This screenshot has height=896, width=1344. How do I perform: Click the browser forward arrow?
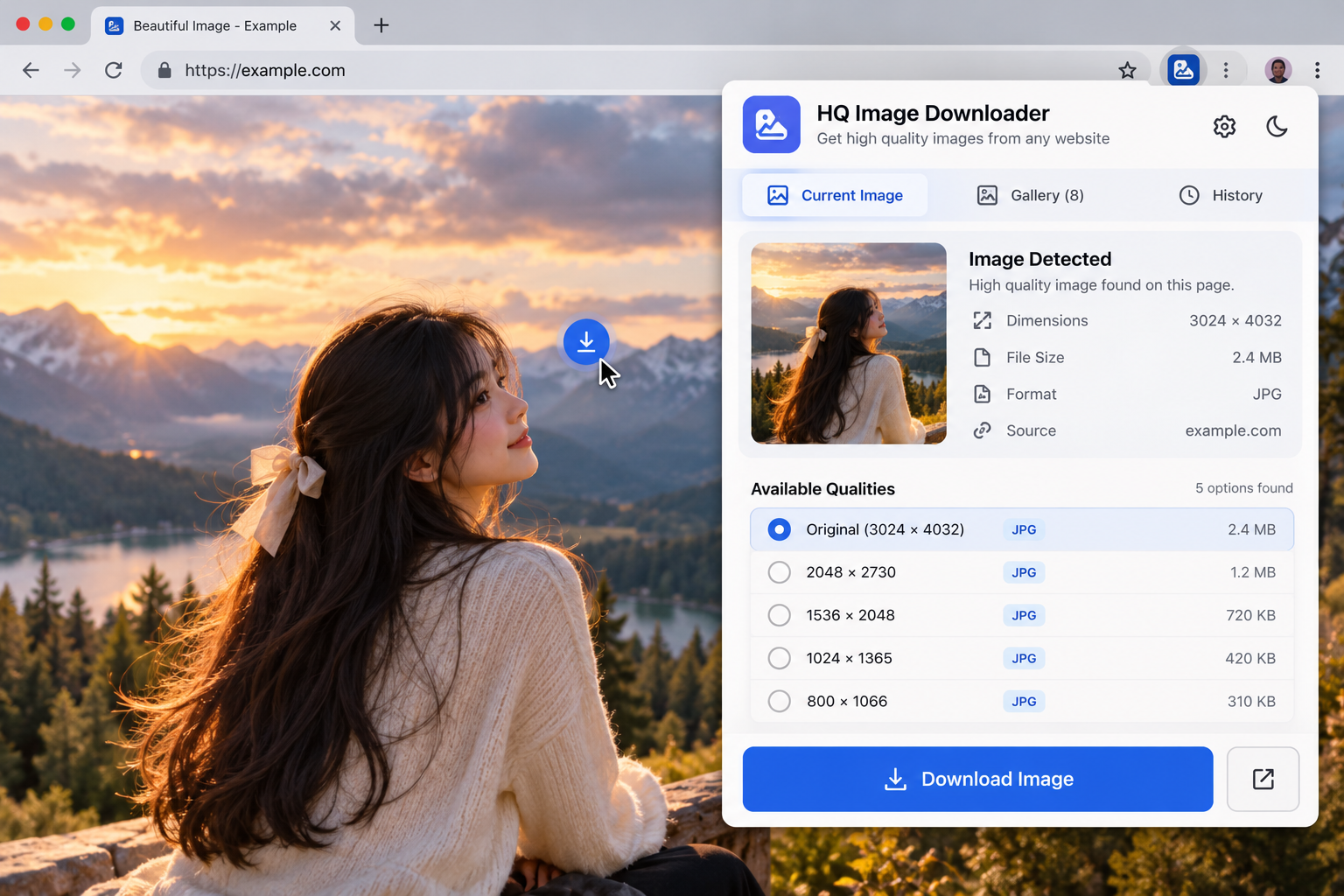(x=73, y=70)
